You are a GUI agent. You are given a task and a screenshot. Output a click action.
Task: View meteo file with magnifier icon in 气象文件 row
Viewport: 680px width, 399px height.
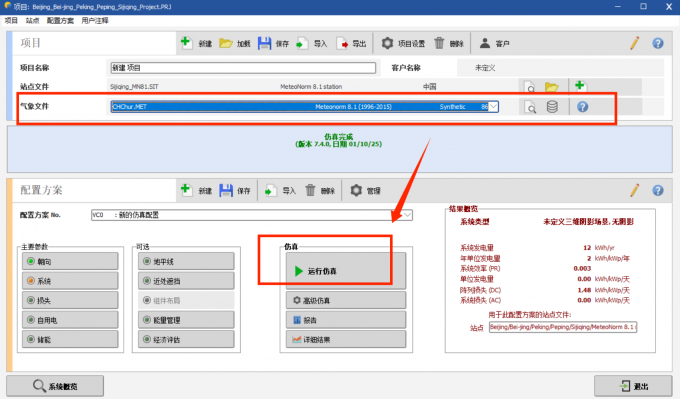[x=530, y=107]
